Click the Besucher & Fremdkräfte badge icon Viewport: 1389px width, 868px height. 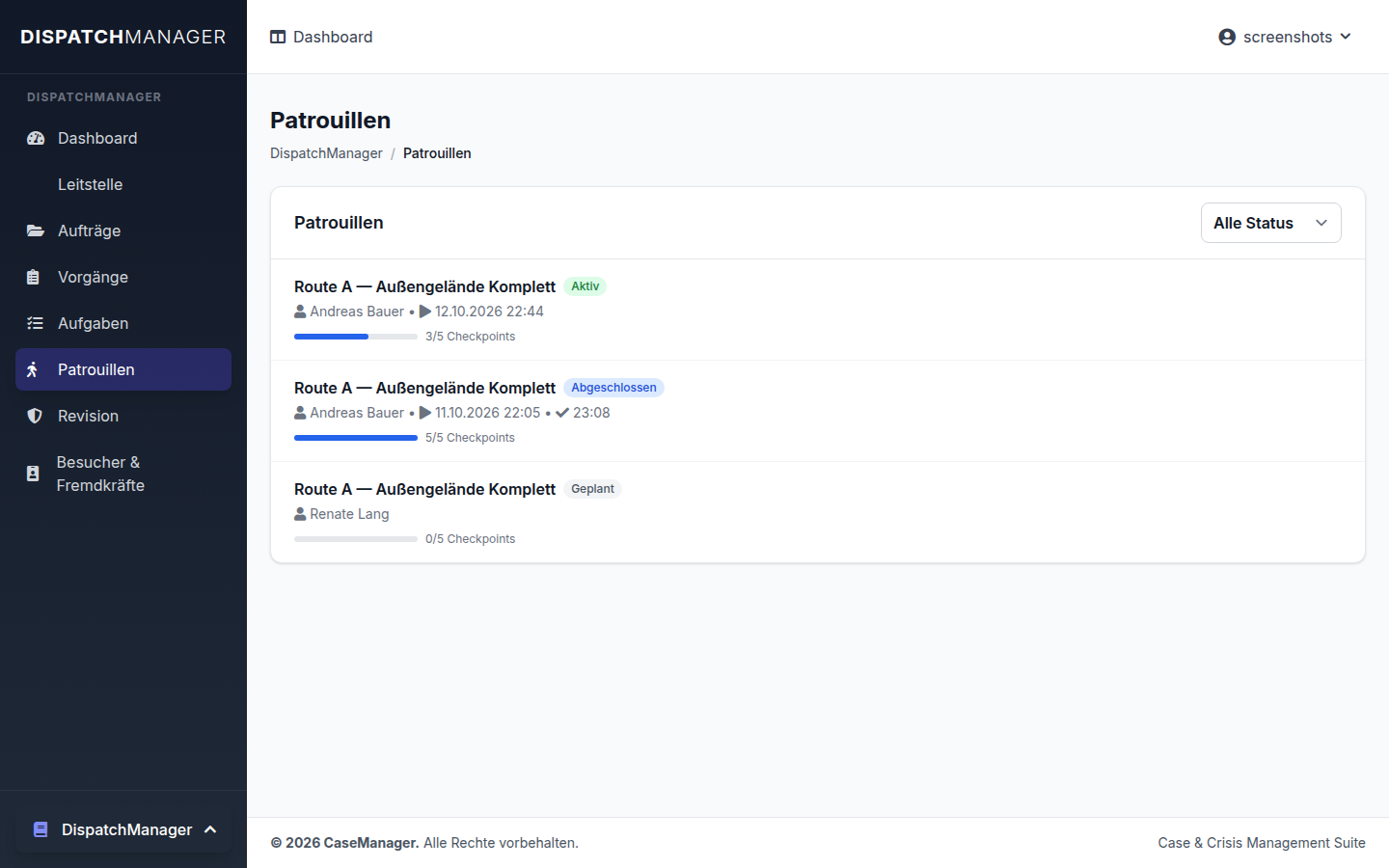(33, 474)
